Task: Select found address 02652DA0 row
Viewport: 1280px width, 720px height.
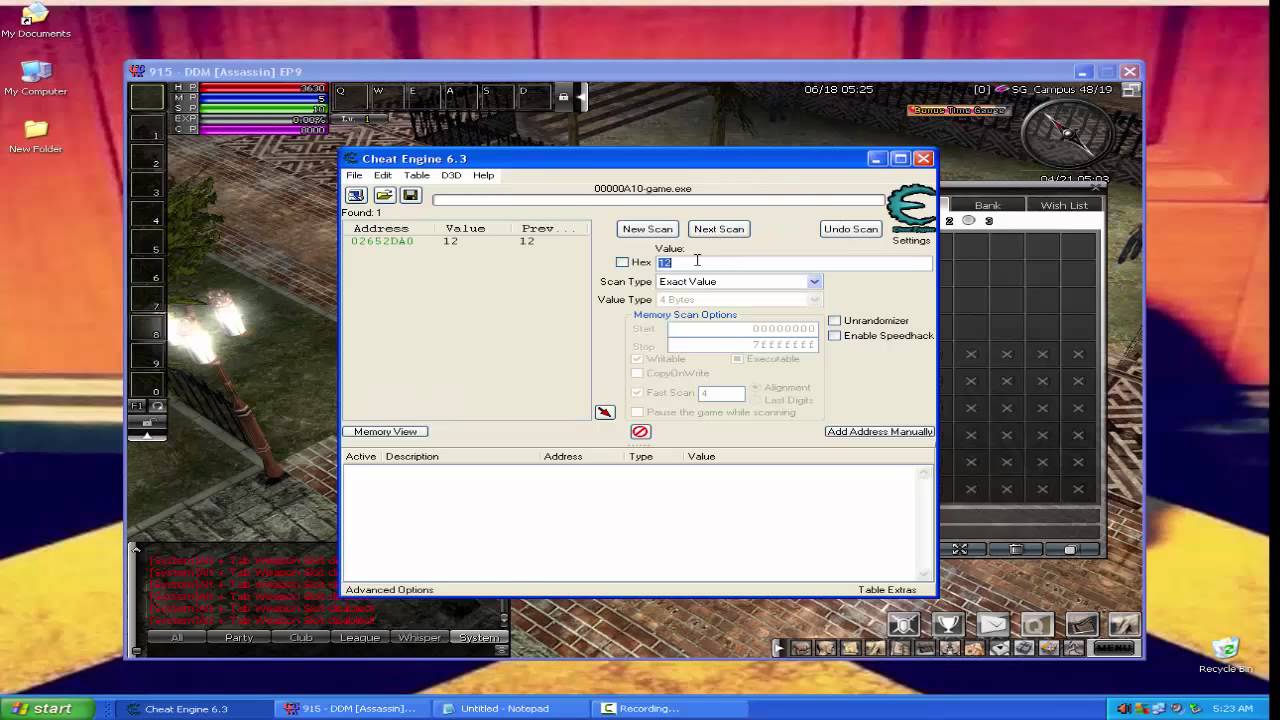Action: (x=466, y=241)
